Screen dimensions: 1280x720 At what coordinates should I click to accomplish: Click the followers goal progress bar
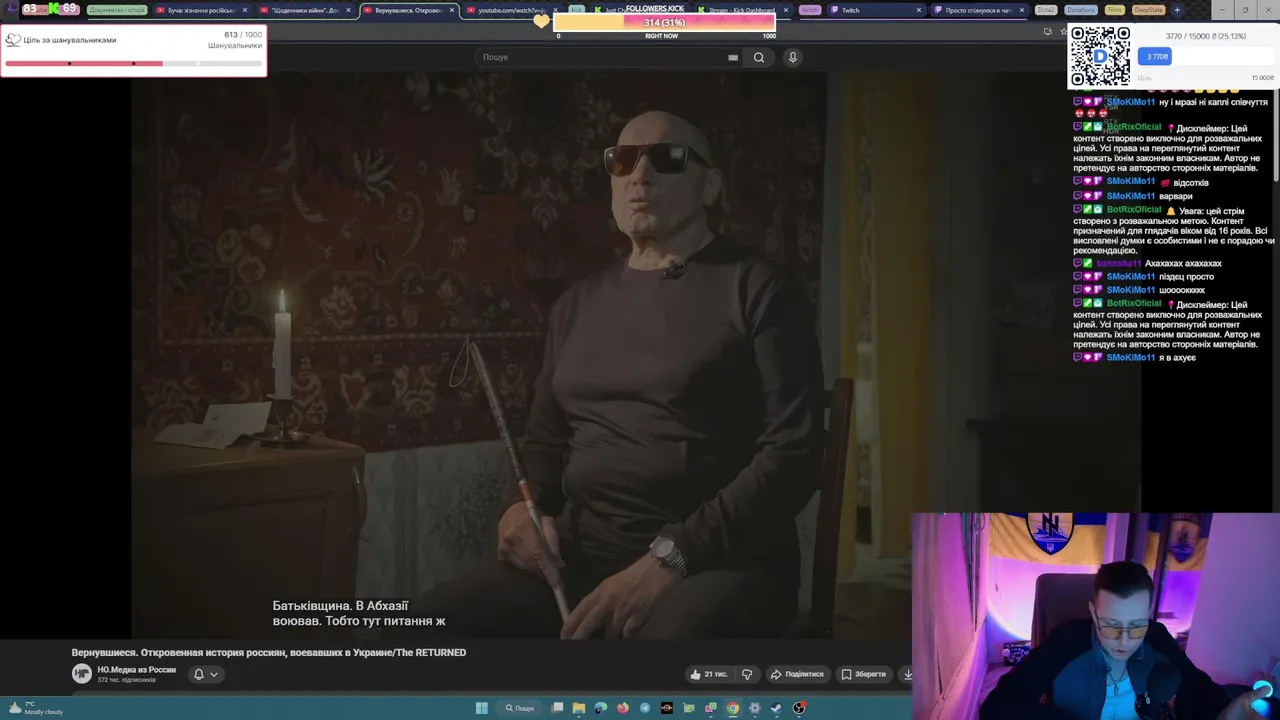pyautogui.click(x=133, y=63)
